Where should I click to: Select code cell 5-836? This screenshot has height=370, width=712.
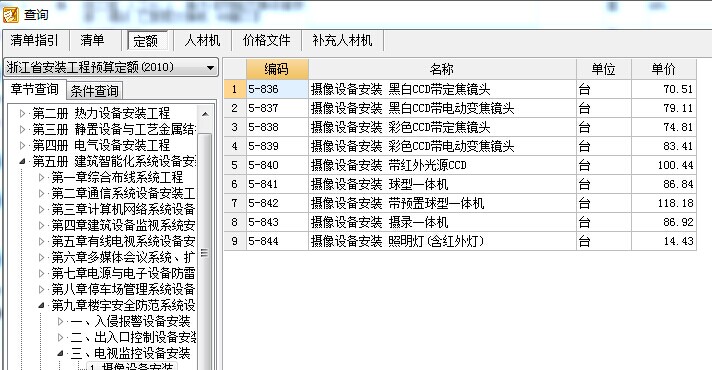click(x=277, y=89)
